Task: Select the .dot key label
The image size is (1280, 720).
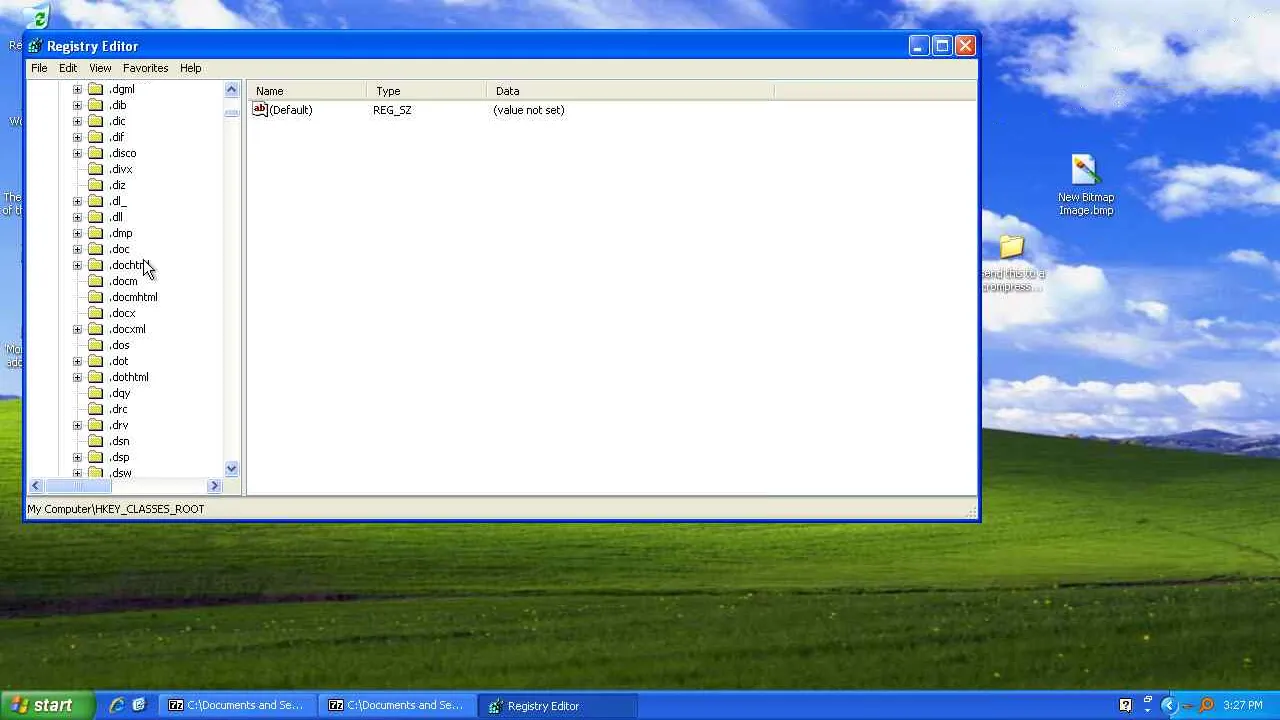Action: (119, 361)
